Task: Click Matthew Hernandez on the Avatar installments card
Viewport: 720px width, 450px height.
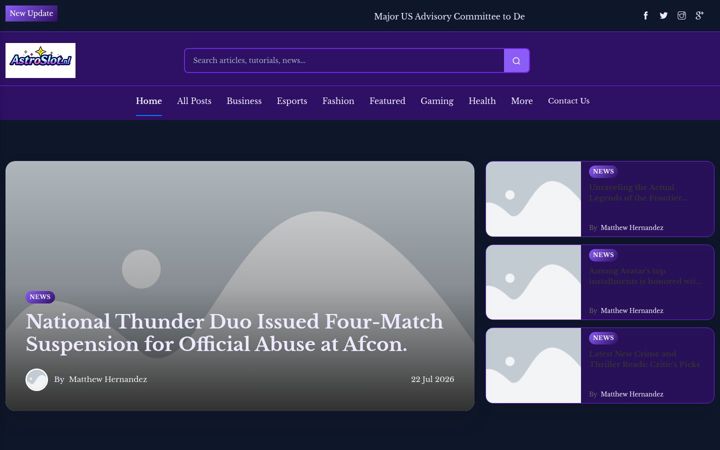Action: click(x=632, y=311)
